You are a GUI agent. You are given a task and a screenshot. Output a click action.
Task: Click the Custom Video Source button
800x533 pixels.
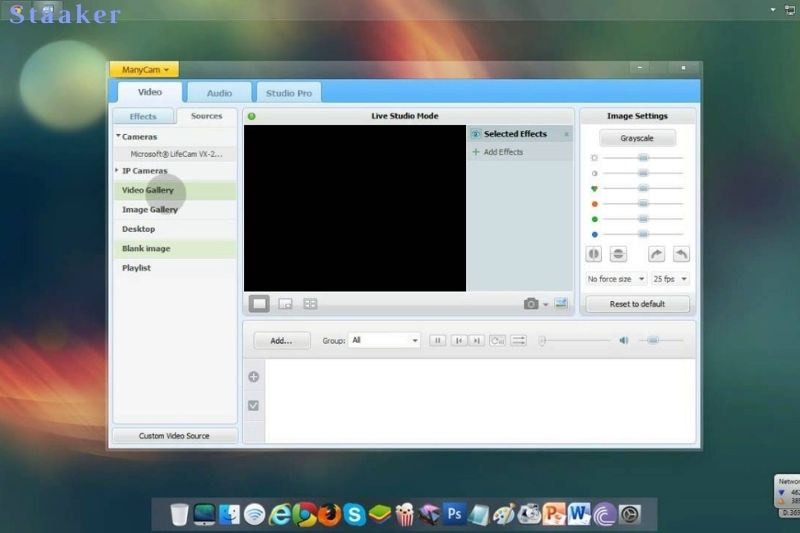click(174, 436)
